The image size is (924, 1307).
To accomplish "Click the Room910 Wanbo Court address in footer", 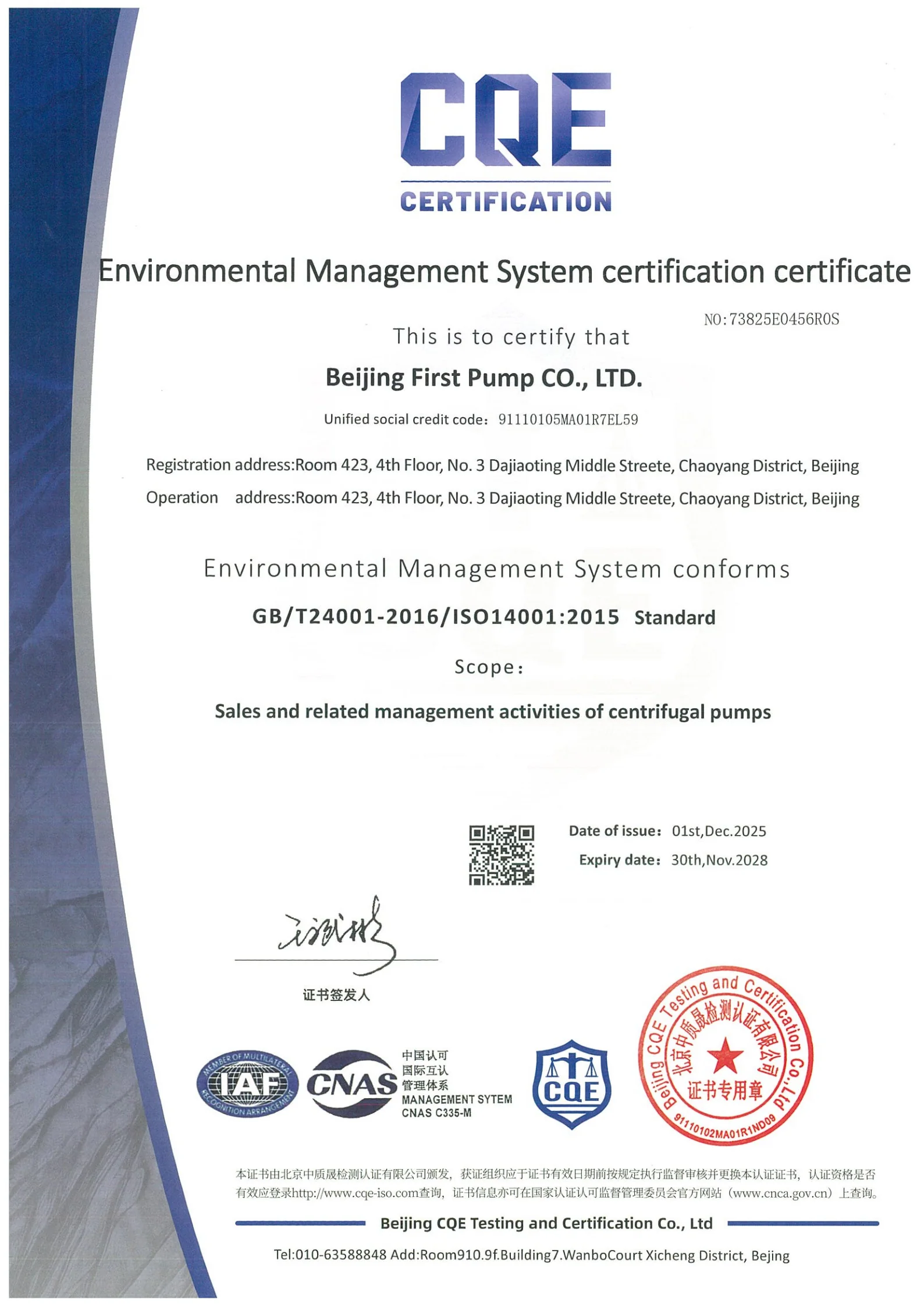I will tap(590, 1255).
